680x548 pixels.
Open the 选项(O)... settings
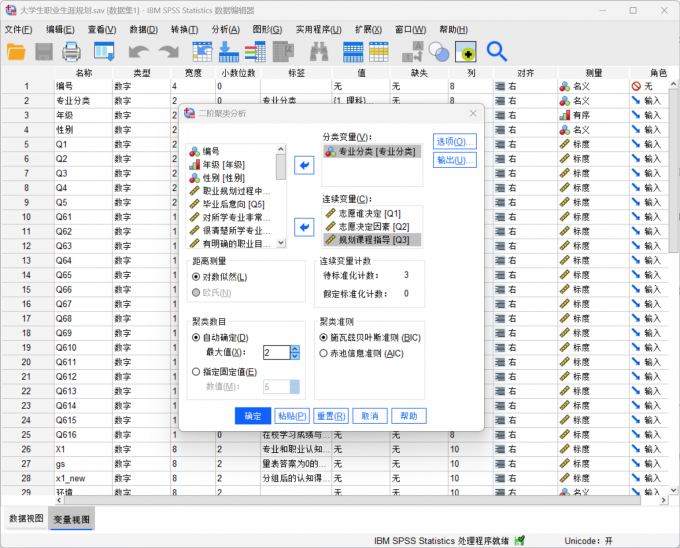click(455, 141)
